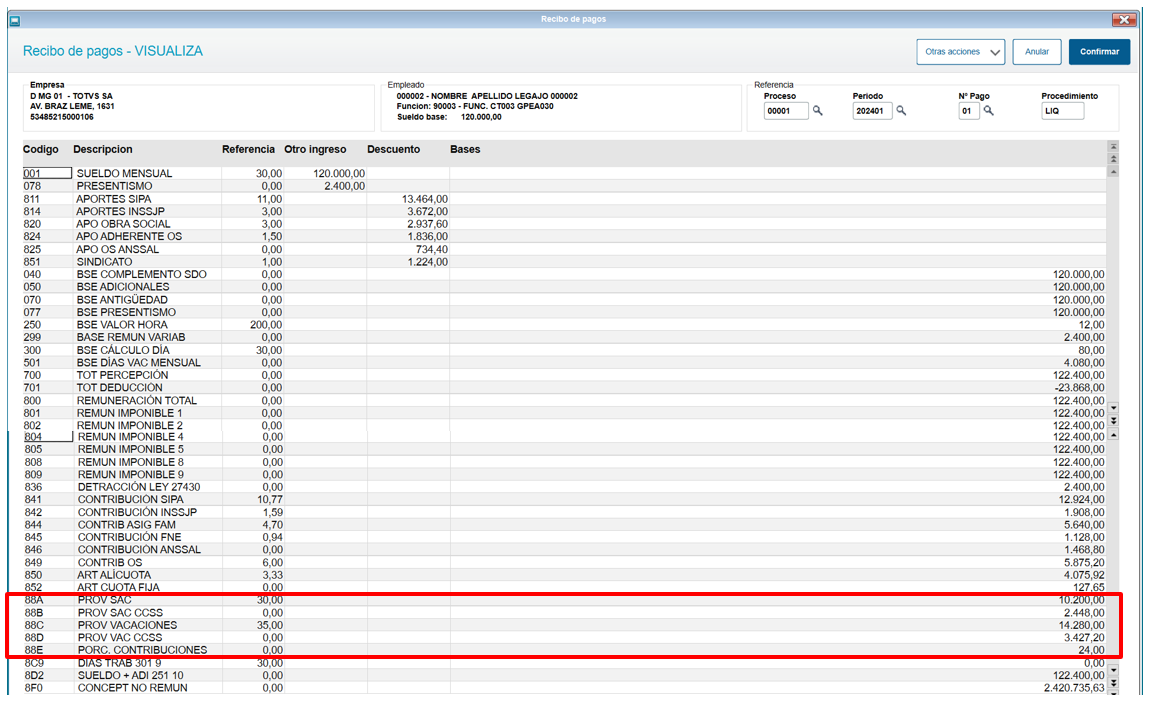Sort by Descripcion column header
Screen dimensions: 1149x703
[x=103, y=150]
